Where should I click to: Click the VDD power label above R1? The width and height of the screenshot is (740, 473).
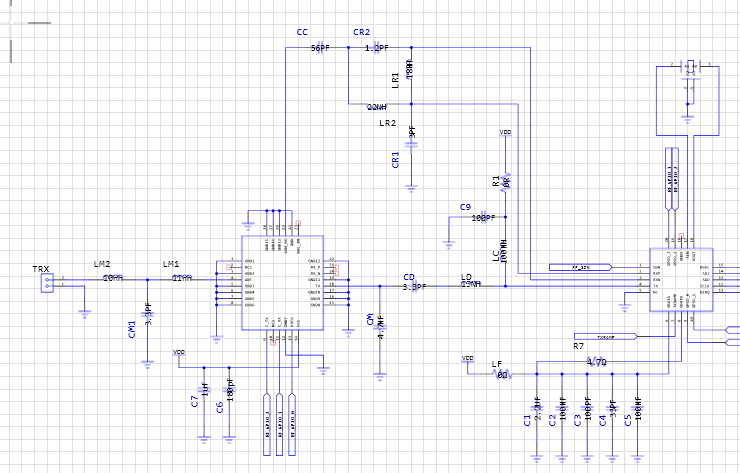(505, 133)
